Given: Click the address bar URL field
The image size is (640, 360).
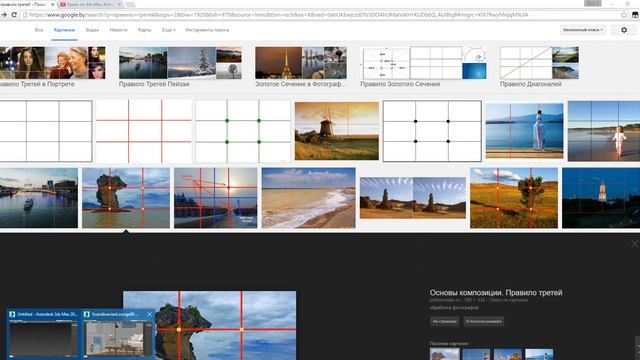Looking at the screenshot, I should pos(320,15).
